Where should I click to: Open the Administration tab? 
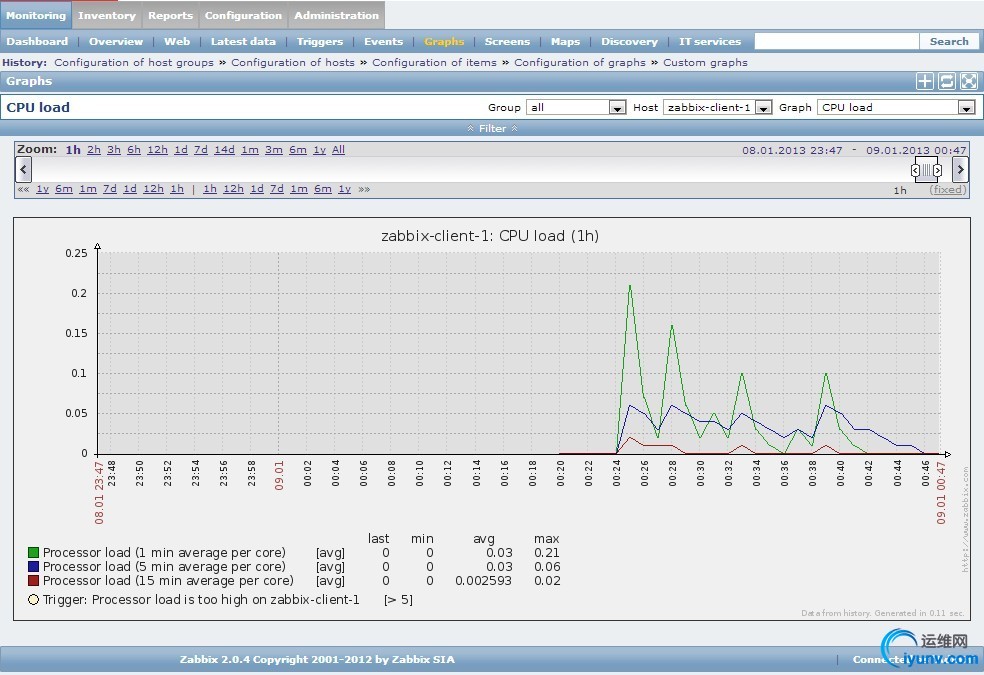[x=336, y=16]
